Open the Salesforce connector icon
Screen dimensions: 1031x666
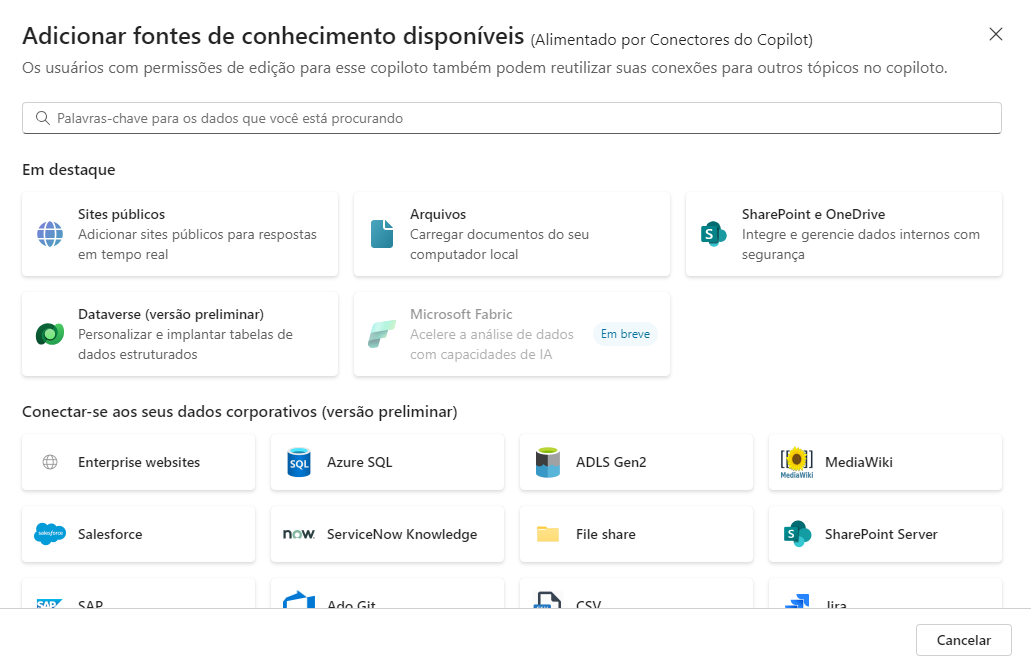click(x=49, y=534)
